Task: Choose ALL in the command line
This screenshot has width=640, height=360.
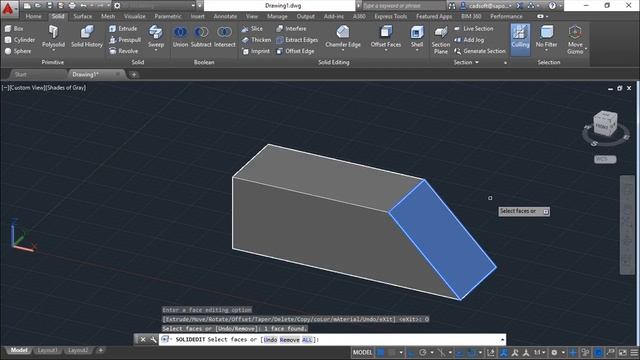Action: [x=307, y=340]
